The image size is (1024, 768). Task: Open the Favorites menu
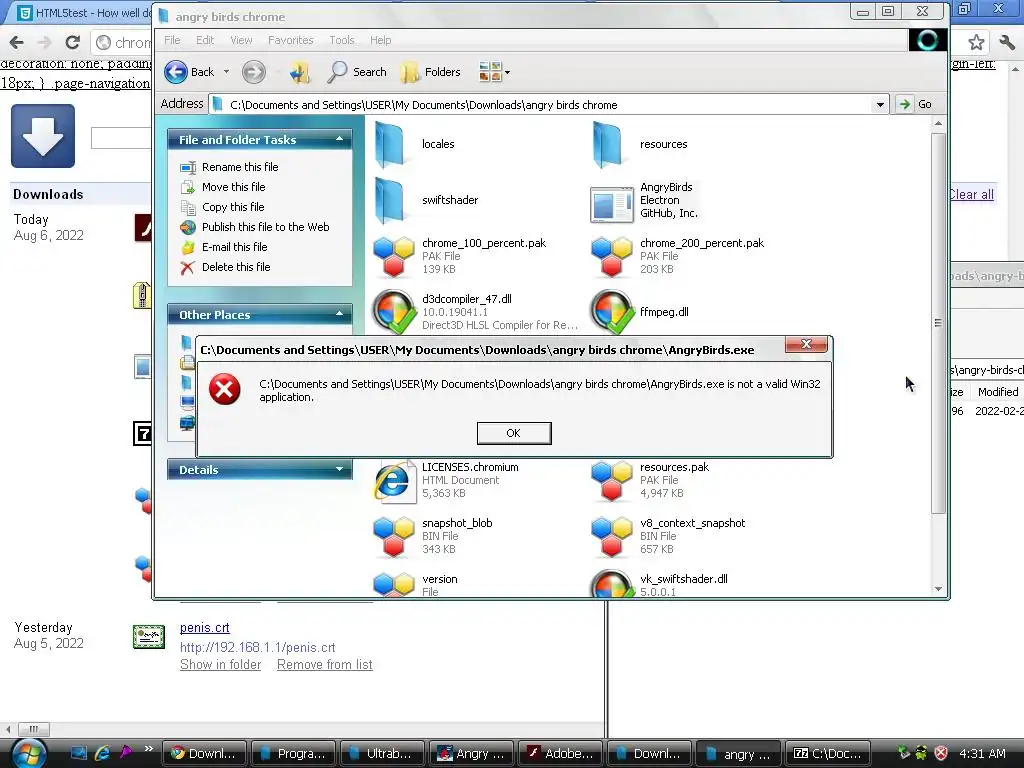click(x=291, y=40)
